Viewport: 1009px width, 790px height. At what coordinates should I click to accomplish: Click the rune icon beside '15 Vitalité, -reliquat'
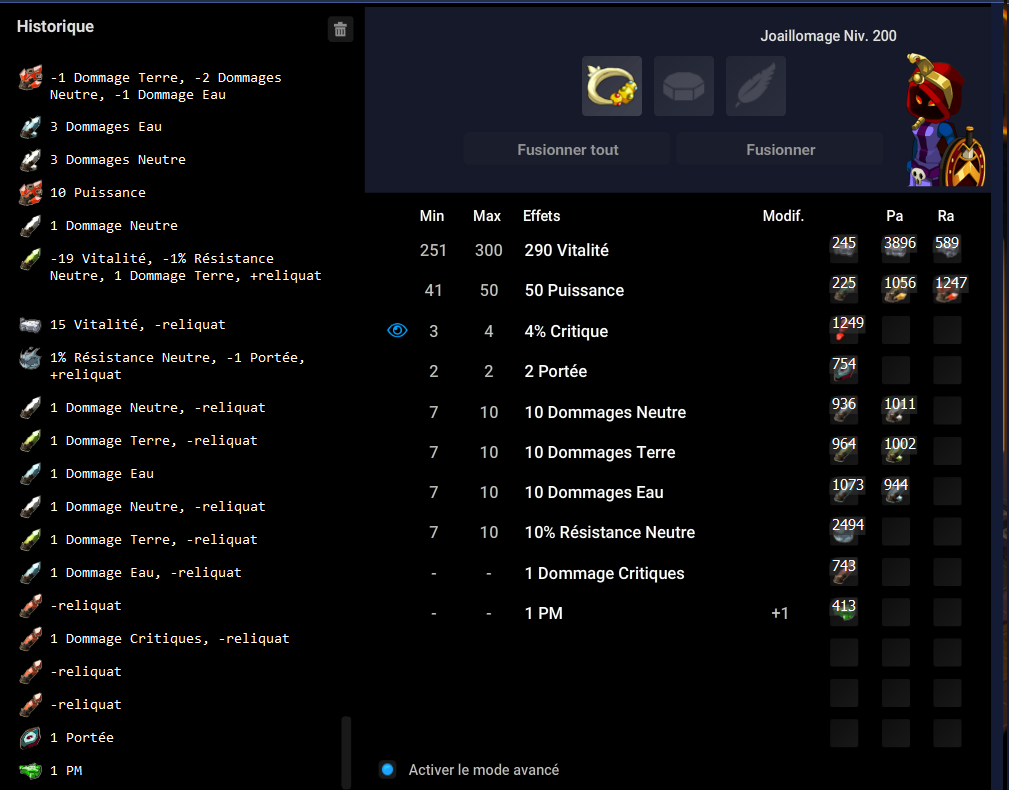pos(30,324)
